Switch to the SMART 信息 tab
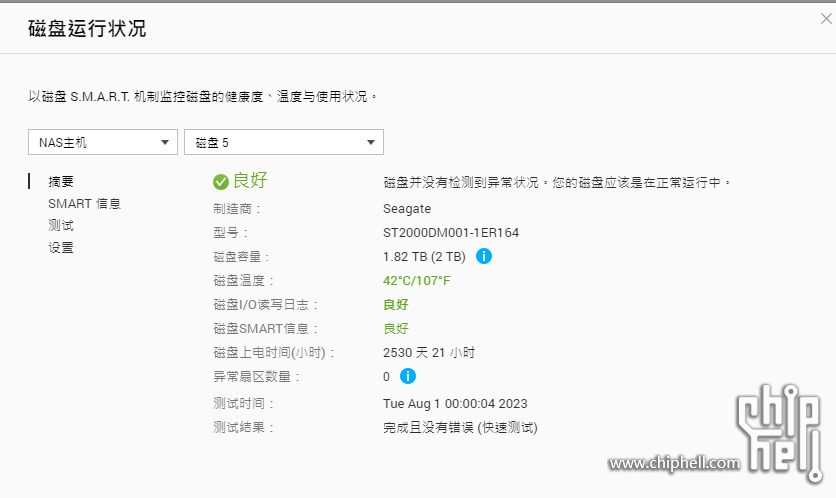The width and height of the screenshot is (836, 498). pos(84,204)
